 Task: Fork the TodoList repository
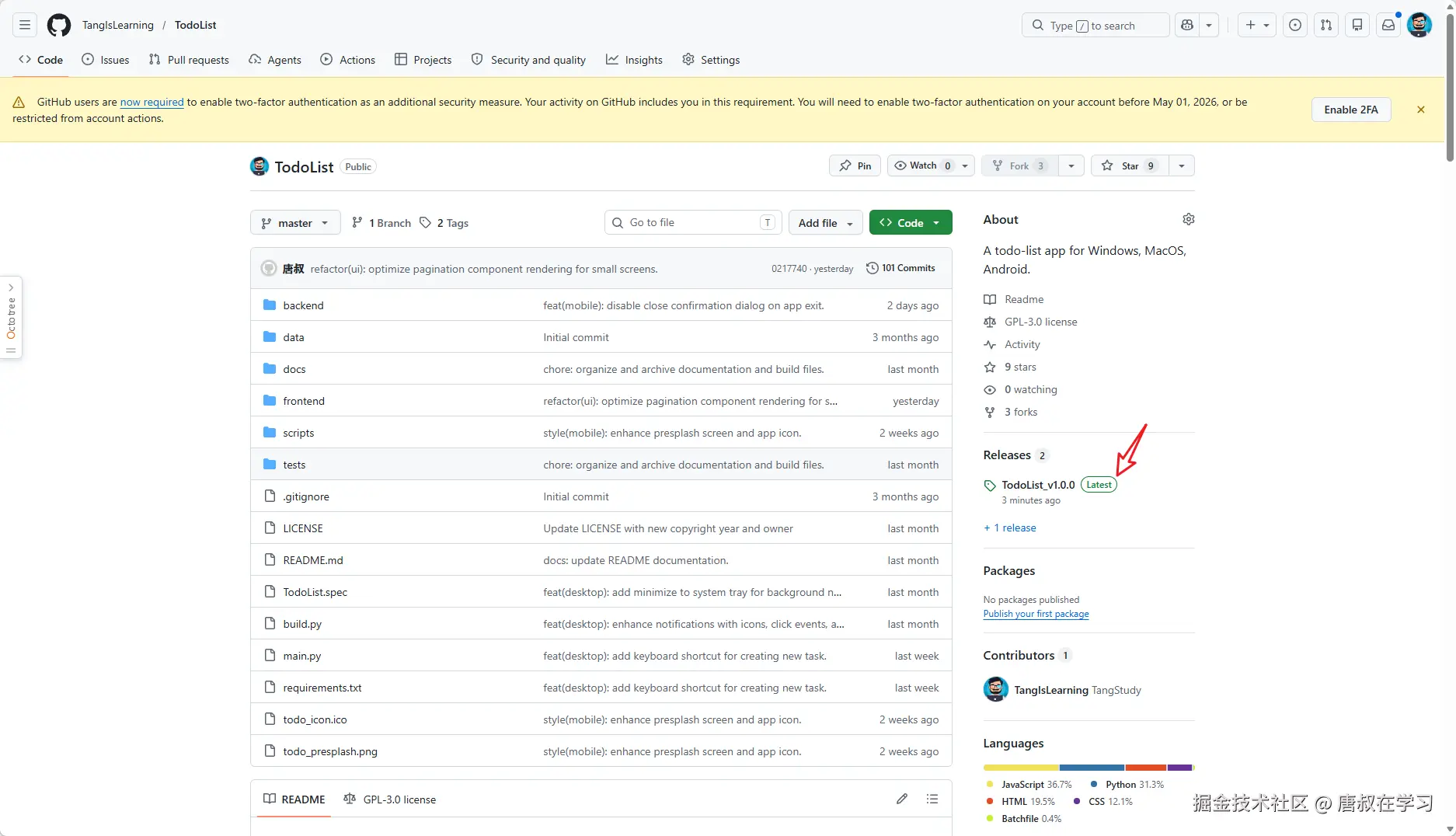1020,165
